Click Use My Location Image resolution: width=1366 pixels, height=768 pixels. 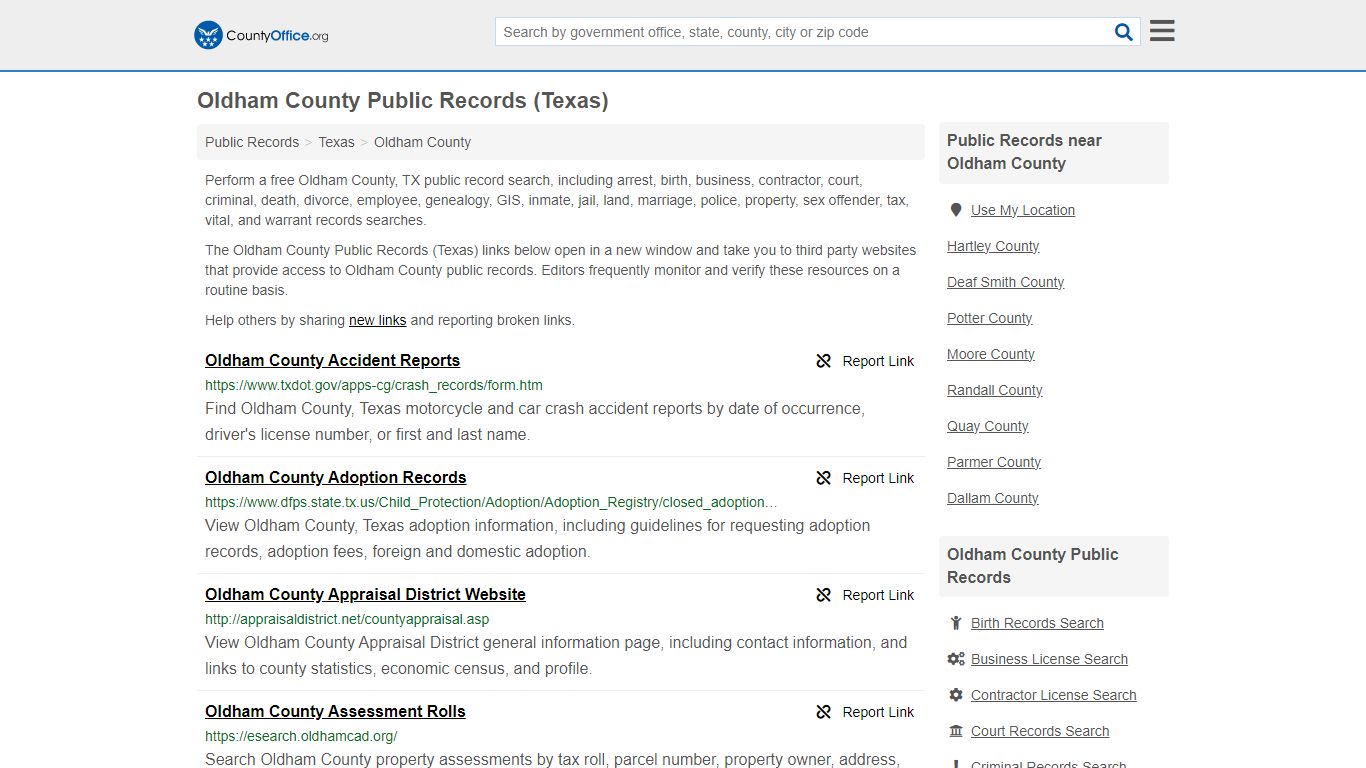[x=1023, y=210]
